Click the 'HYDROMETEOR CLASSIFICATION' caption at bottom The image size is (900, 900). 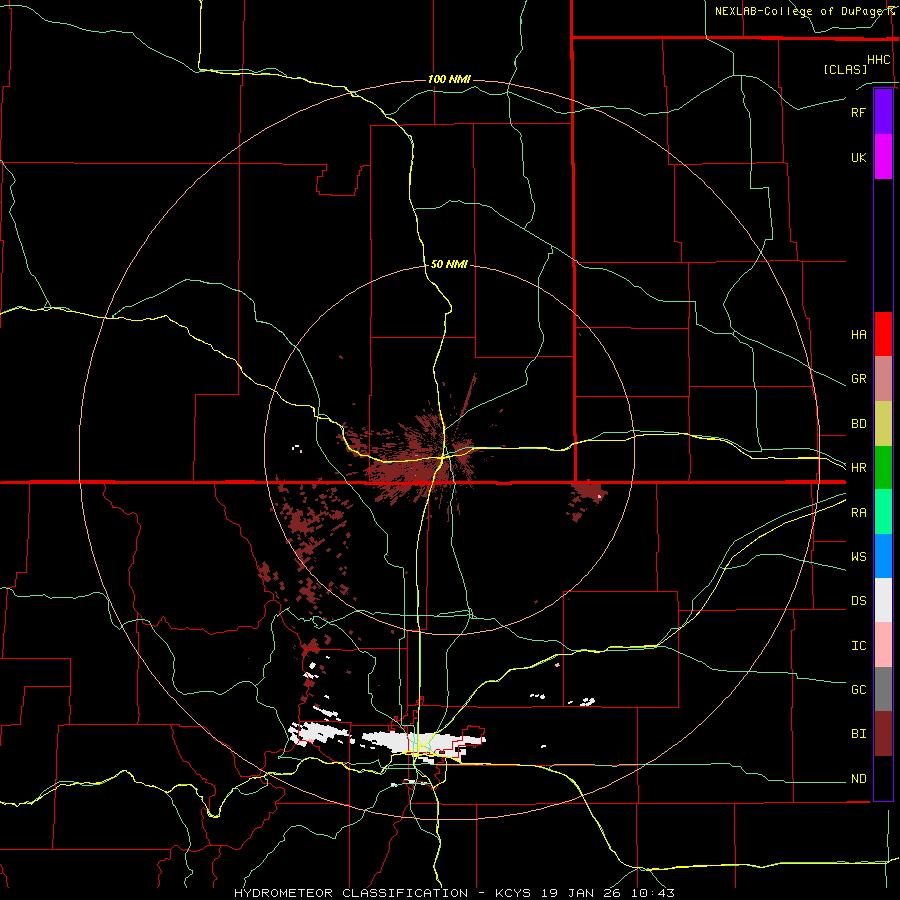click(x=351, y=893)
